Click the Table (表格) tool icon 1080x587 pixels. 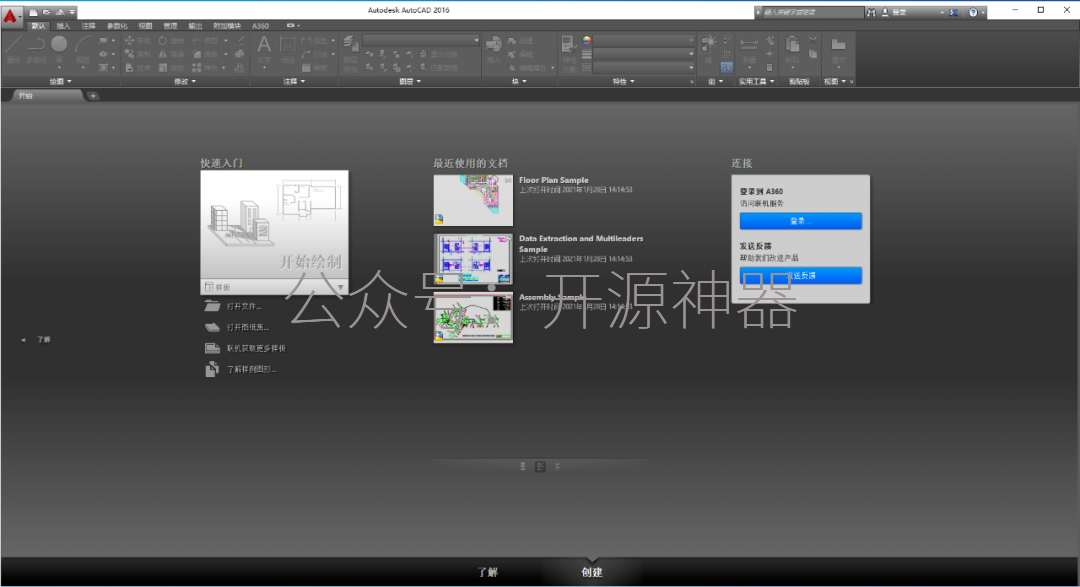click(x=307, y=68)
